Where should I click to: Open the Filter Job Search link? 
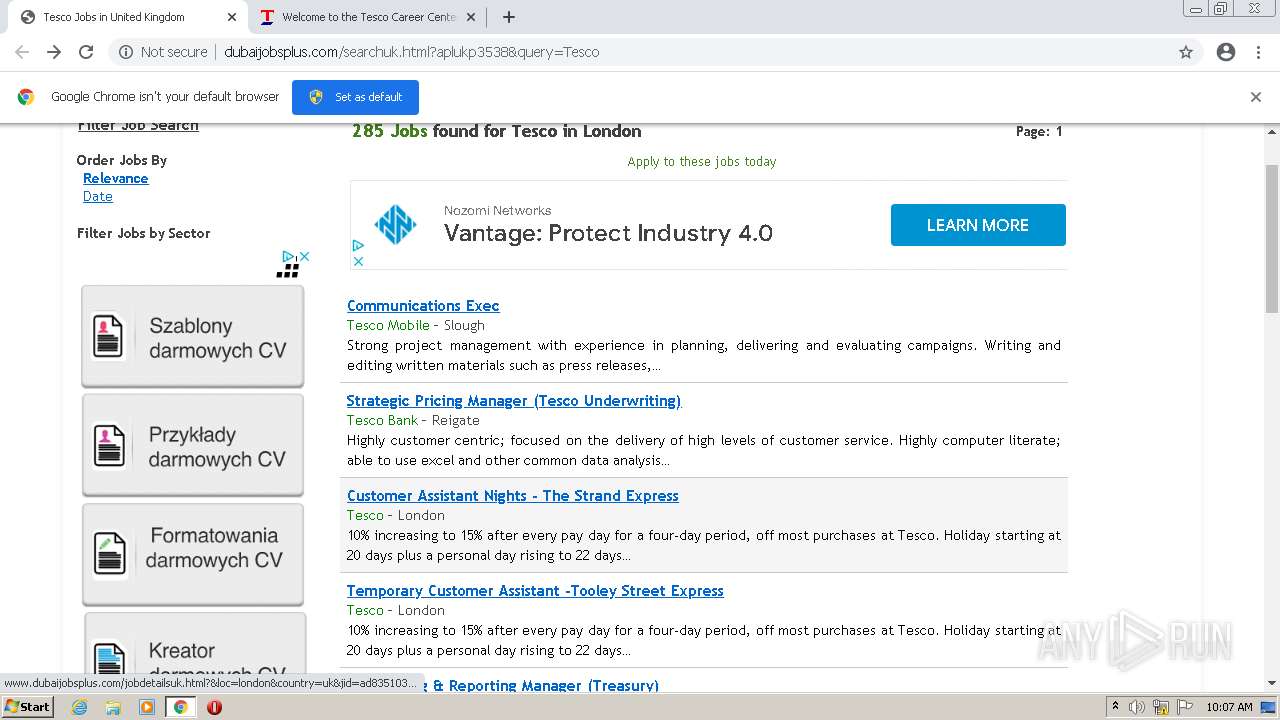coord(138,126)
